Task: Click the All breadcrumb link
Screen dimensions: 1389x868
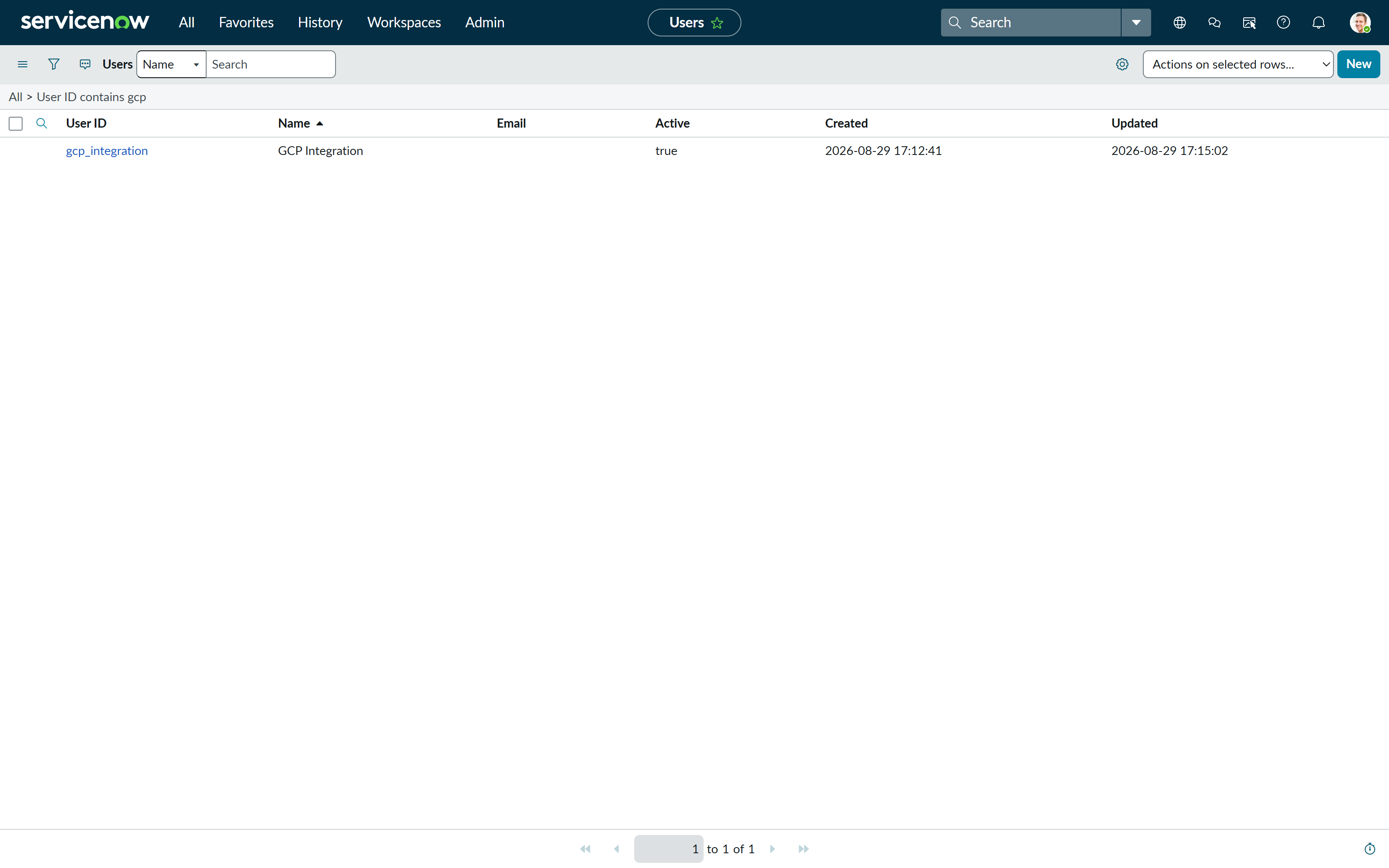Action: point(16,96)
